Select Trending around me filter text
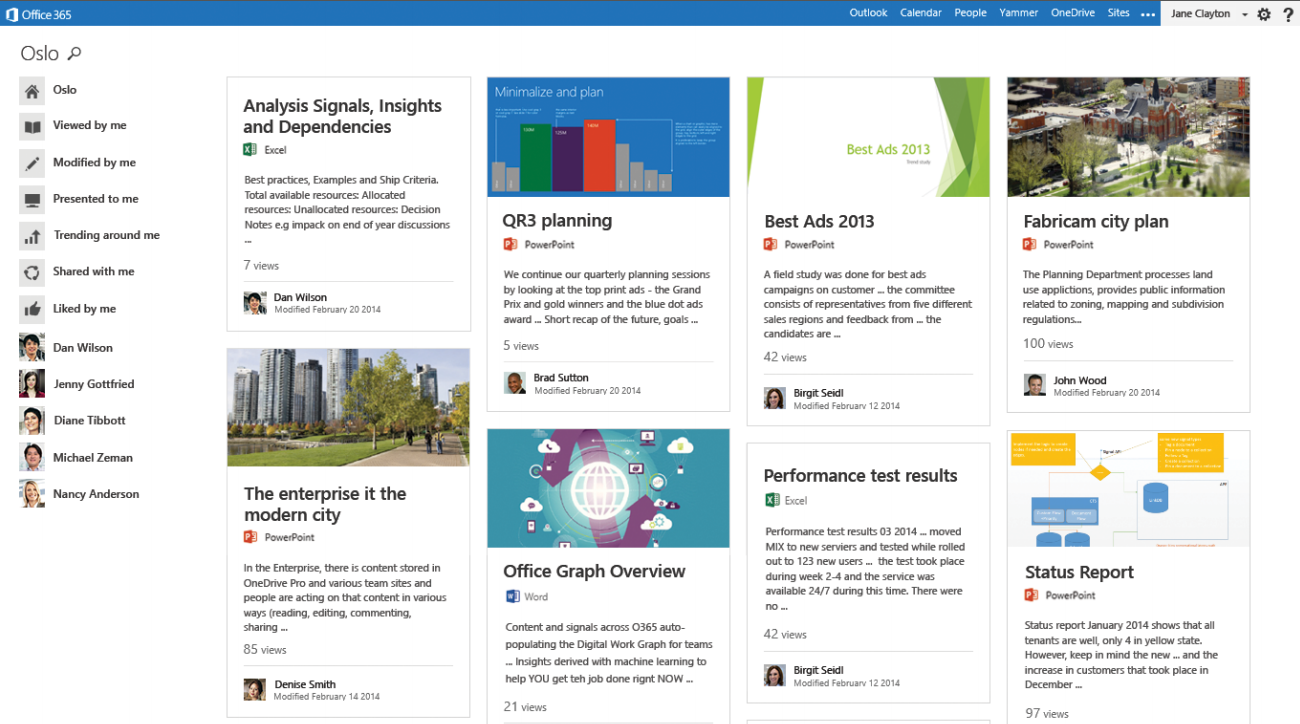This screenshot has width=1300, height=724. pos(106,235)
